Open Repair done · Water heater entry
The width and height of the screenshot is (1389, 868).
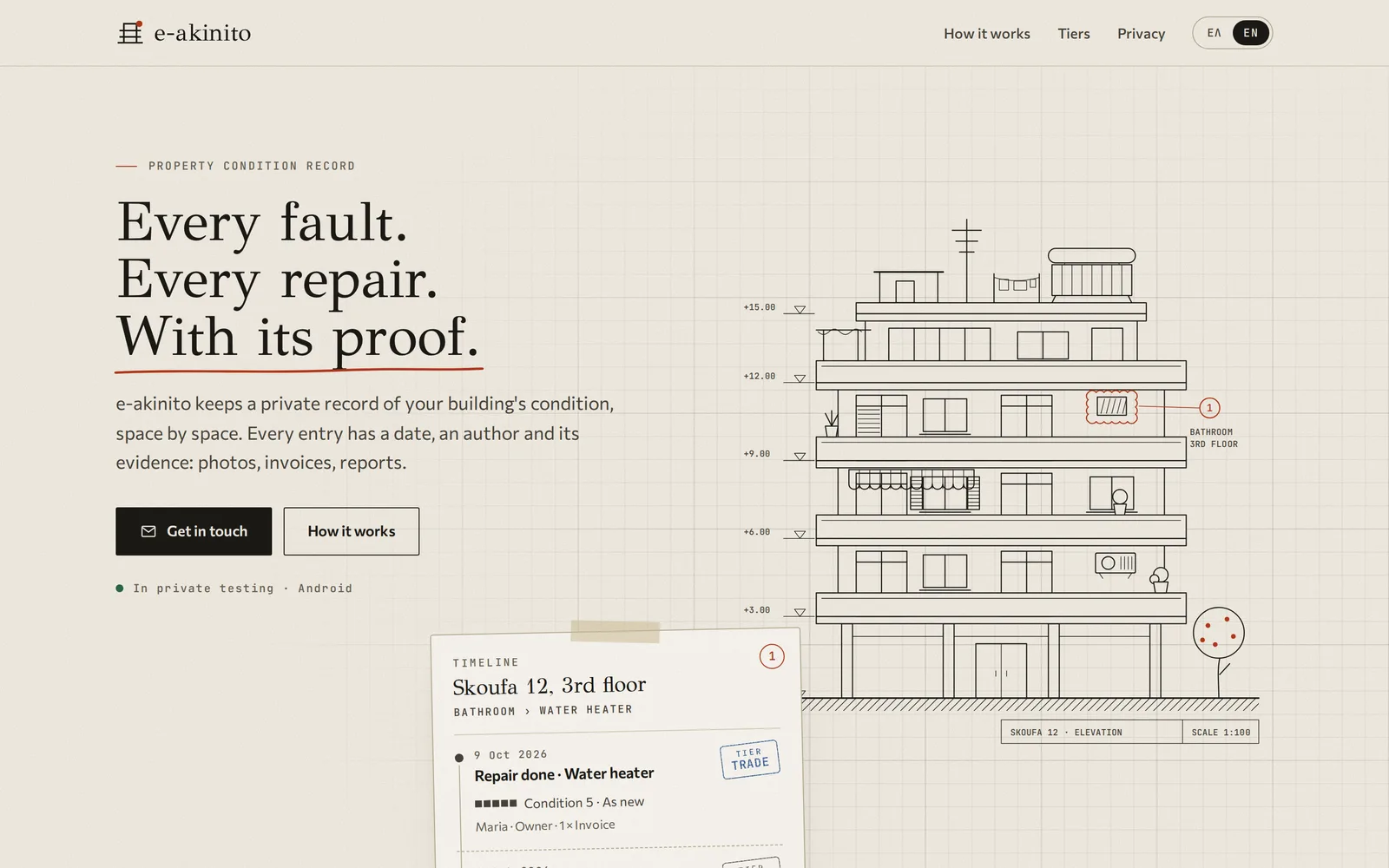pos(564,774)
